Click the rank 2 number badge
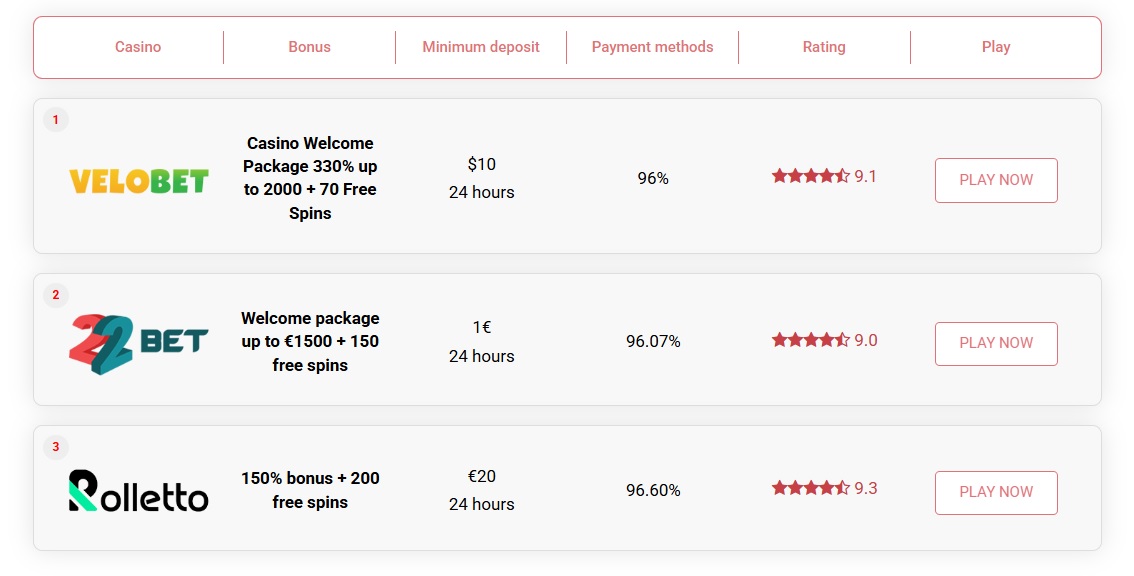This screenshot has width=1134, height=576. tap(56, 295)
